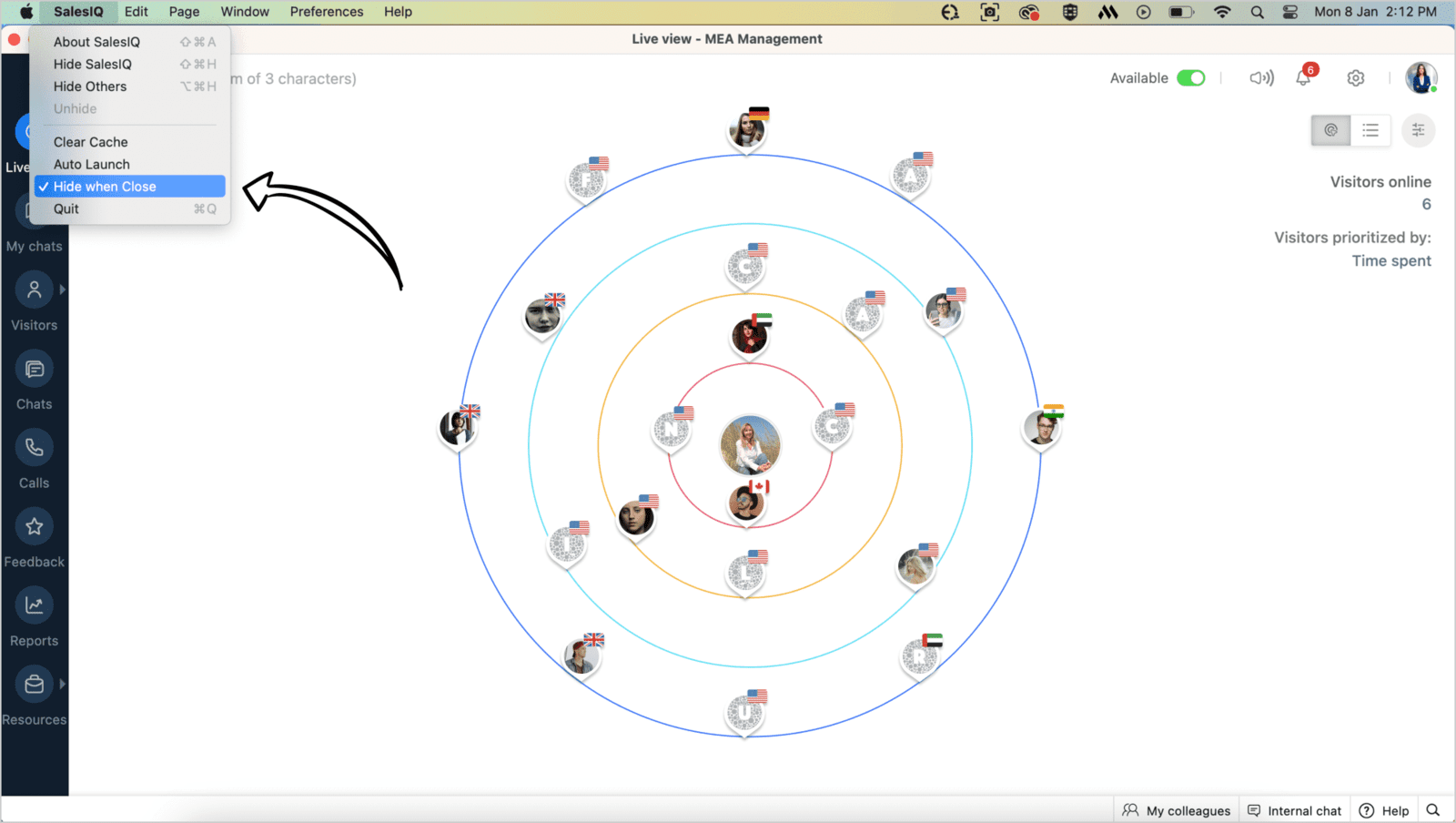The image size is (1456, 823).
Task: Open the Apple menu
Action: [26, 12]
